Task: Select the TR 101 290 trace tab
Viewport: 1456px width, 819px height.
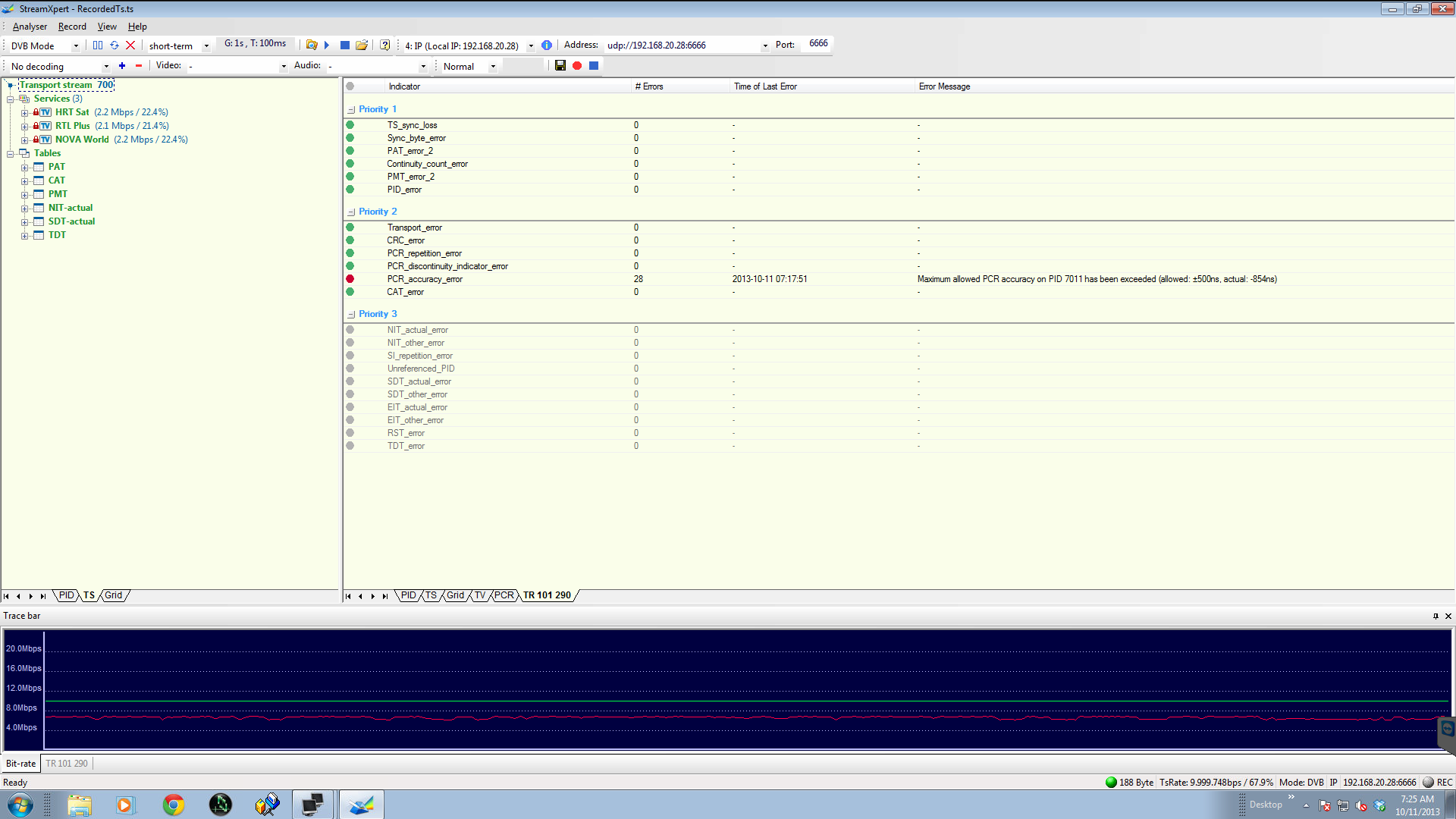Action: pyautogui.click(x=67, y=764)
